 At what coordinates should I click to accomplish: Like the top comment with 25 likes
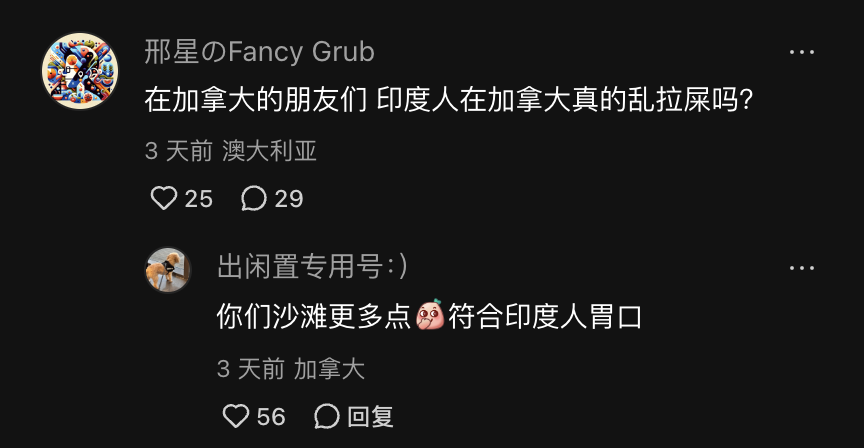(x=164, y=198)
